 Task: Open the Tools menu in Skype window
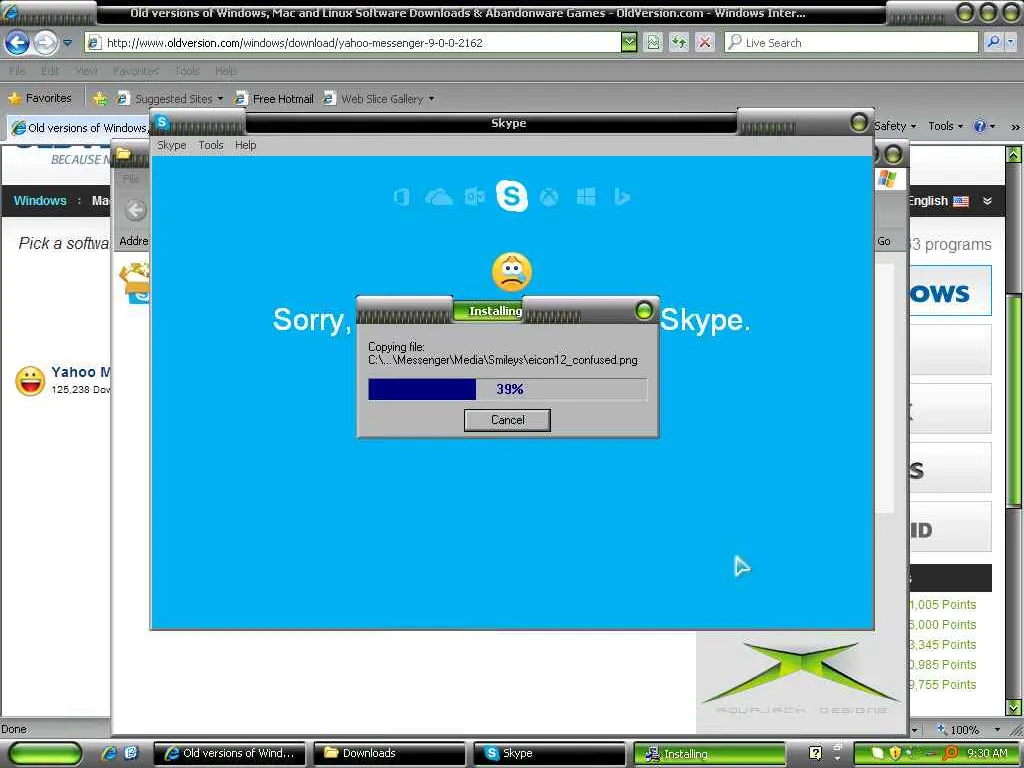(x=211, y=145)
